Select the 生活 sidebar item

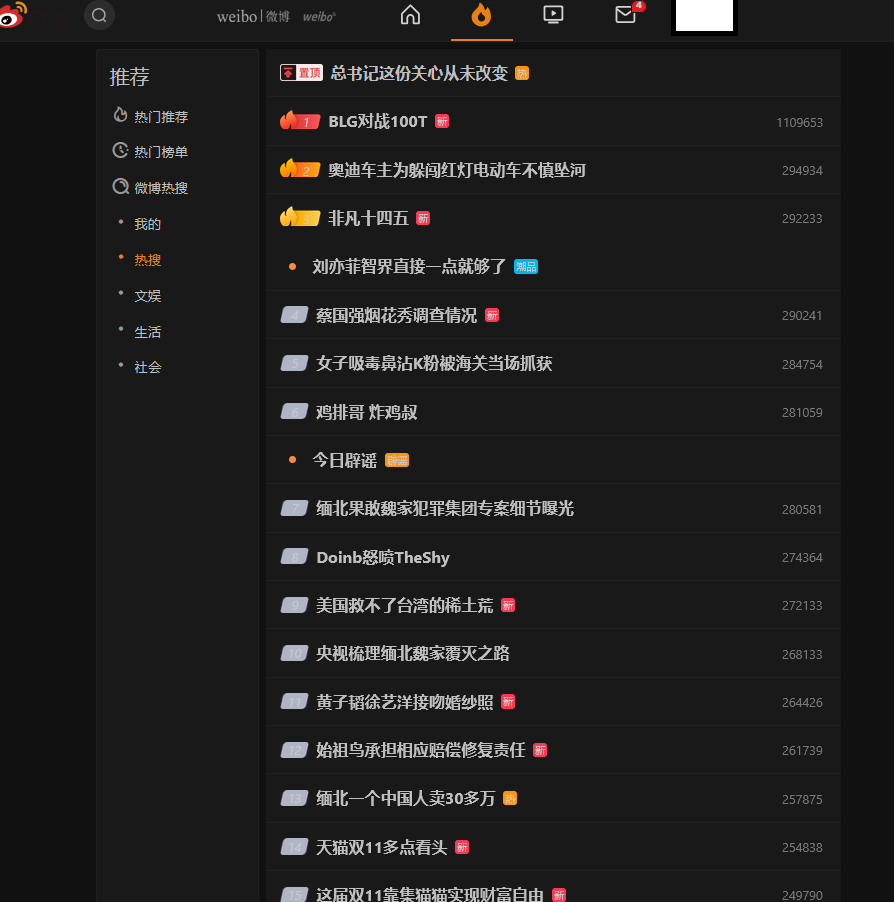[x=147, y=332]
